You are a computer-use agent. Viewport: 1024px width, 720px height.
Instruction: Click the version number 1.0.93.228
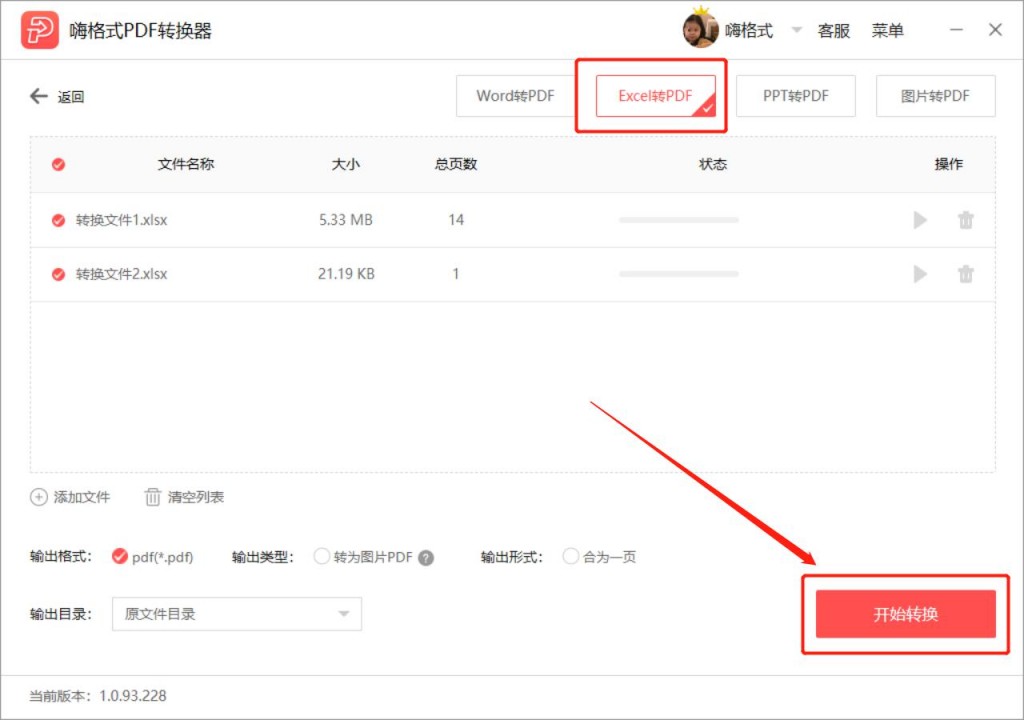pyautogui.click(x=133, y=696)
